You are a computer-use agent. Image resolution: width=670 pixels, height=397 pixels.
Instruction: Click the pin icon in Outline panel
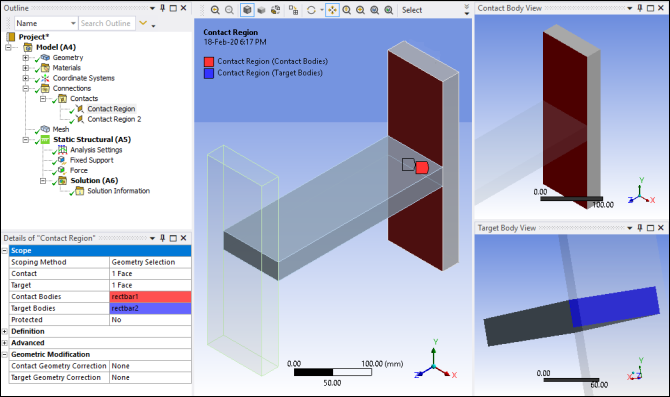point(162,8)
